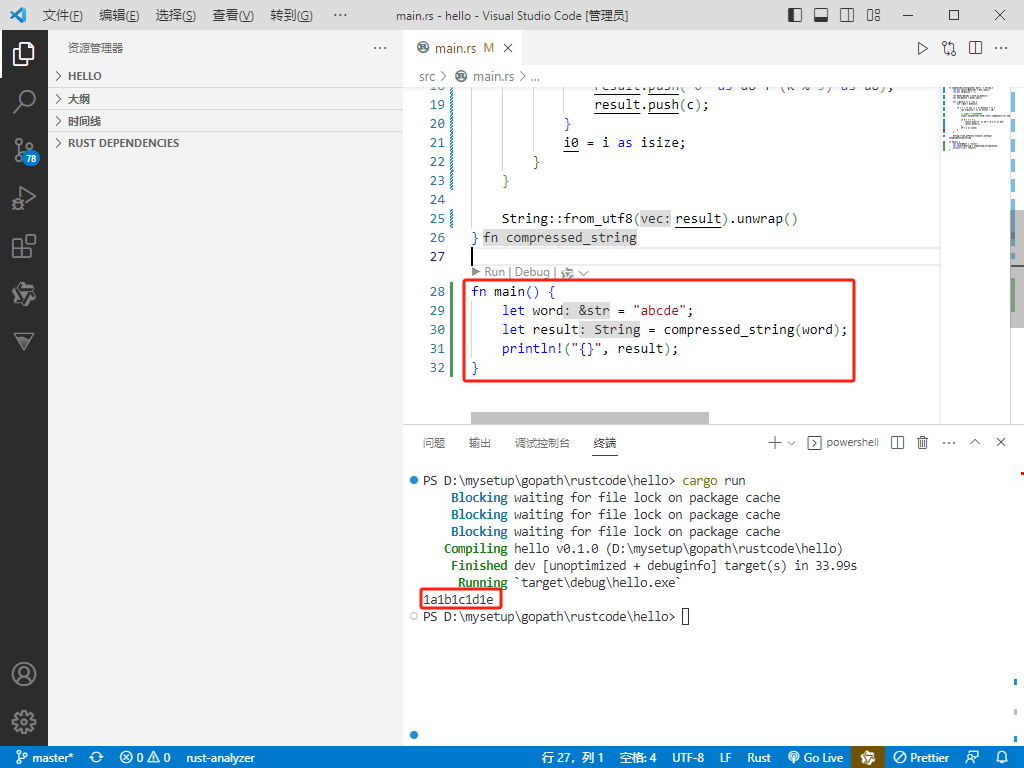Toggle primary side bar layout icon

point(795,15)
